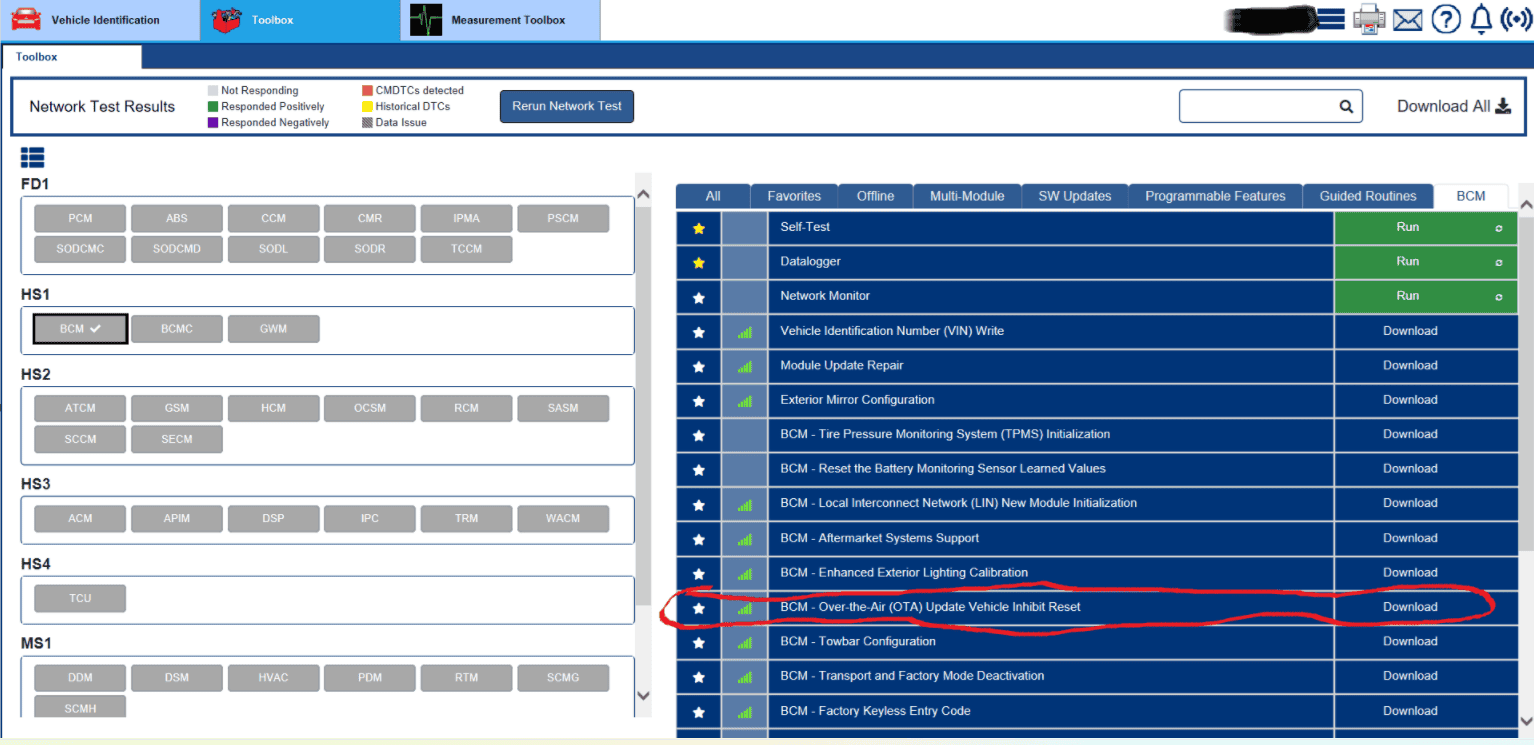Toggle the module list view icon
The height and width of the screenshot is (745, 1534).
click(x=32, y=157)
